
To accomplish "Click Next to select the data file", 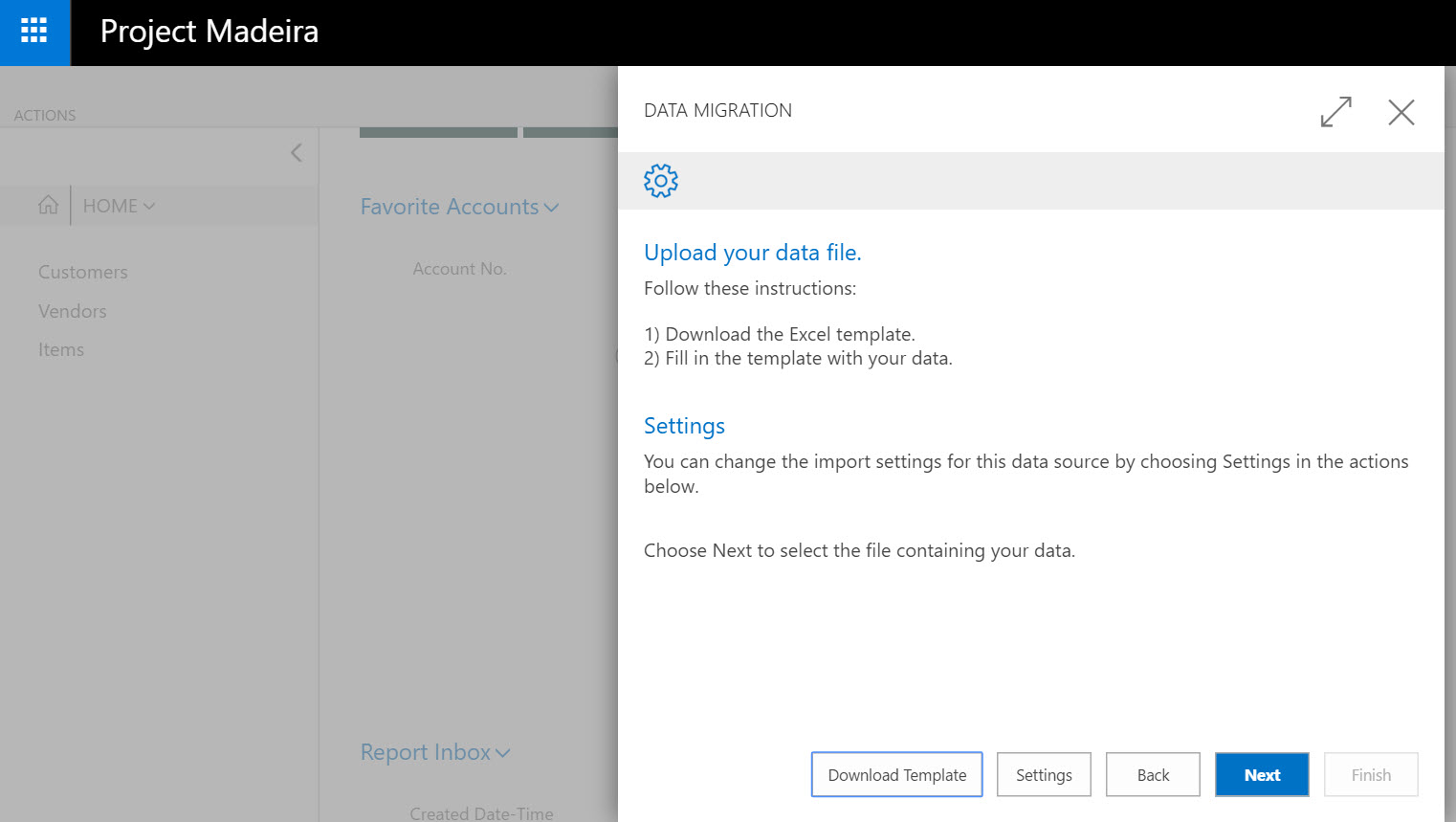I will [x=1261, y=774].
